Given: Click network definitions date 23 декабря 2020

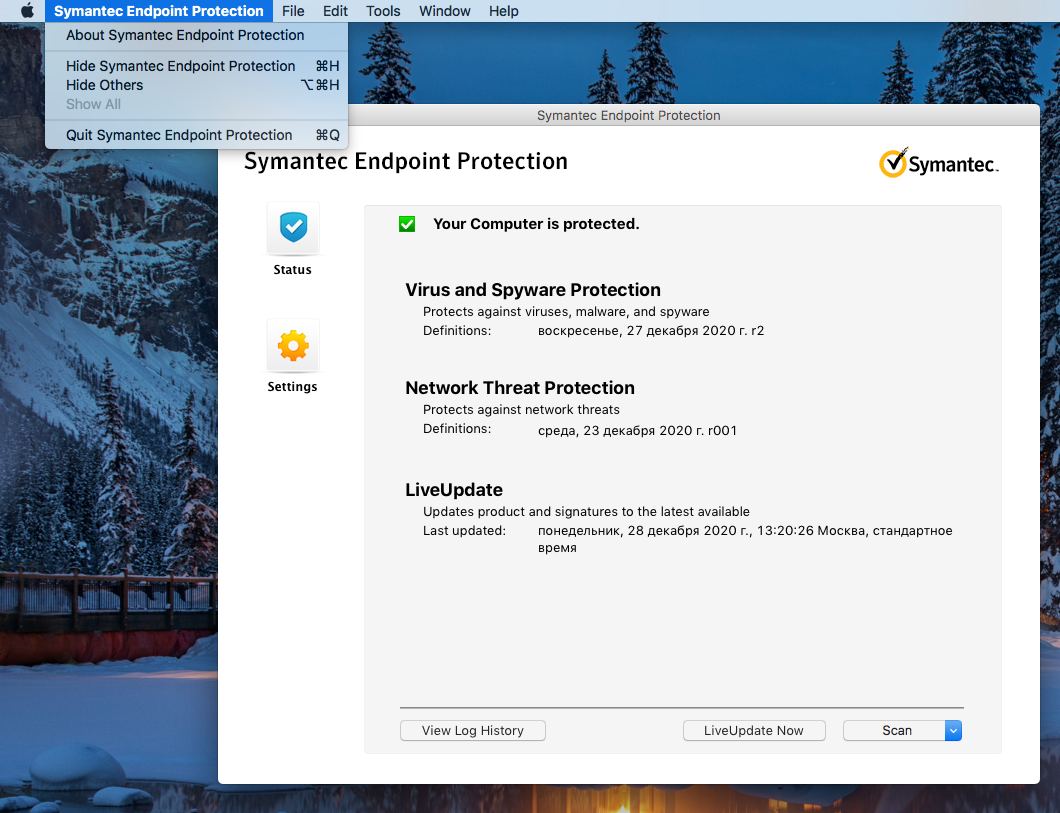Looking at the screenshot, I should tap(637, 430).
